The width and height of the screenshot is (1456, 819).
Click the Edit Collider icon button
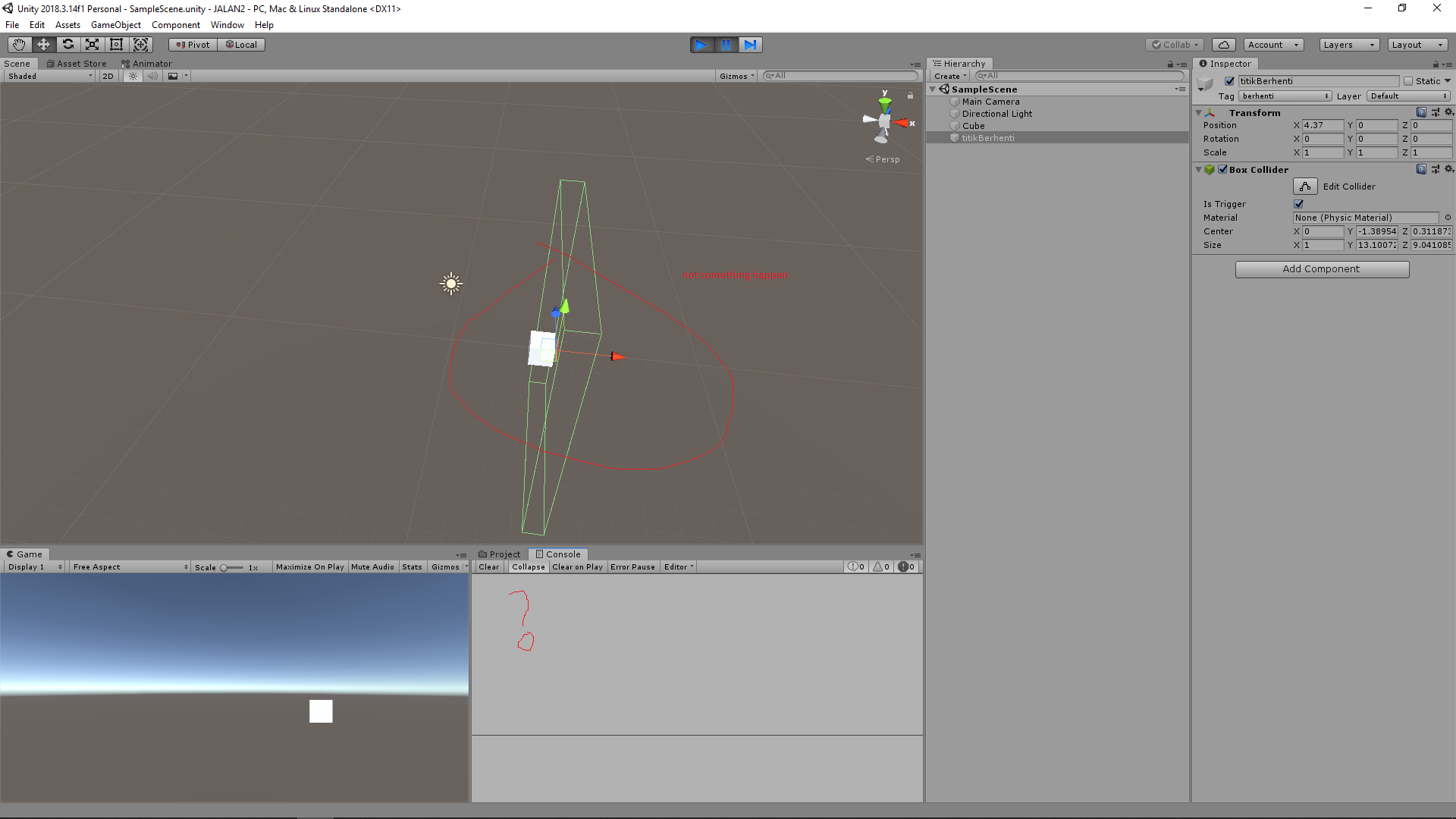coord(1305,187)
